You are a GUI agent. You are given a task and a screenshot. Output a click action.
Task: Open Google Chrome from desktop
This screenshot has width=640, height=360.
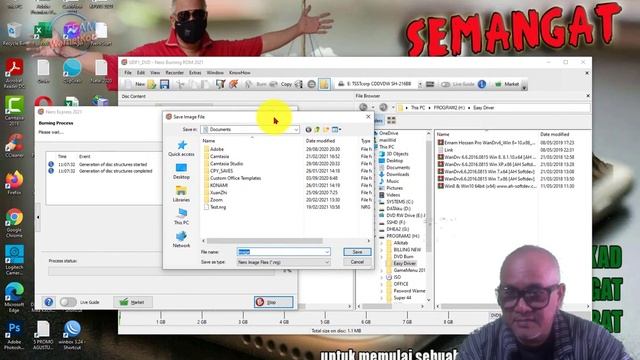pos(14,222)
